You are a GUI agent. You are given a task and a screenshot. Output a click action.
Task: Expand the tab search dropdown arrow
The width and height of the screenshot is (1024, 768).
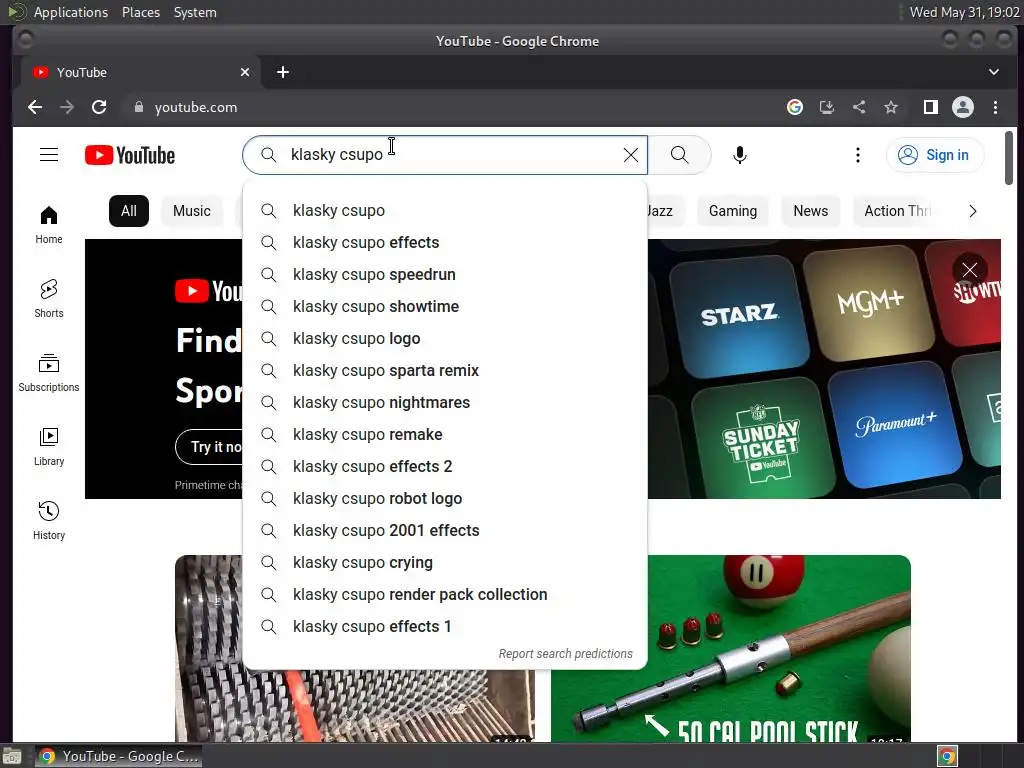994,72
